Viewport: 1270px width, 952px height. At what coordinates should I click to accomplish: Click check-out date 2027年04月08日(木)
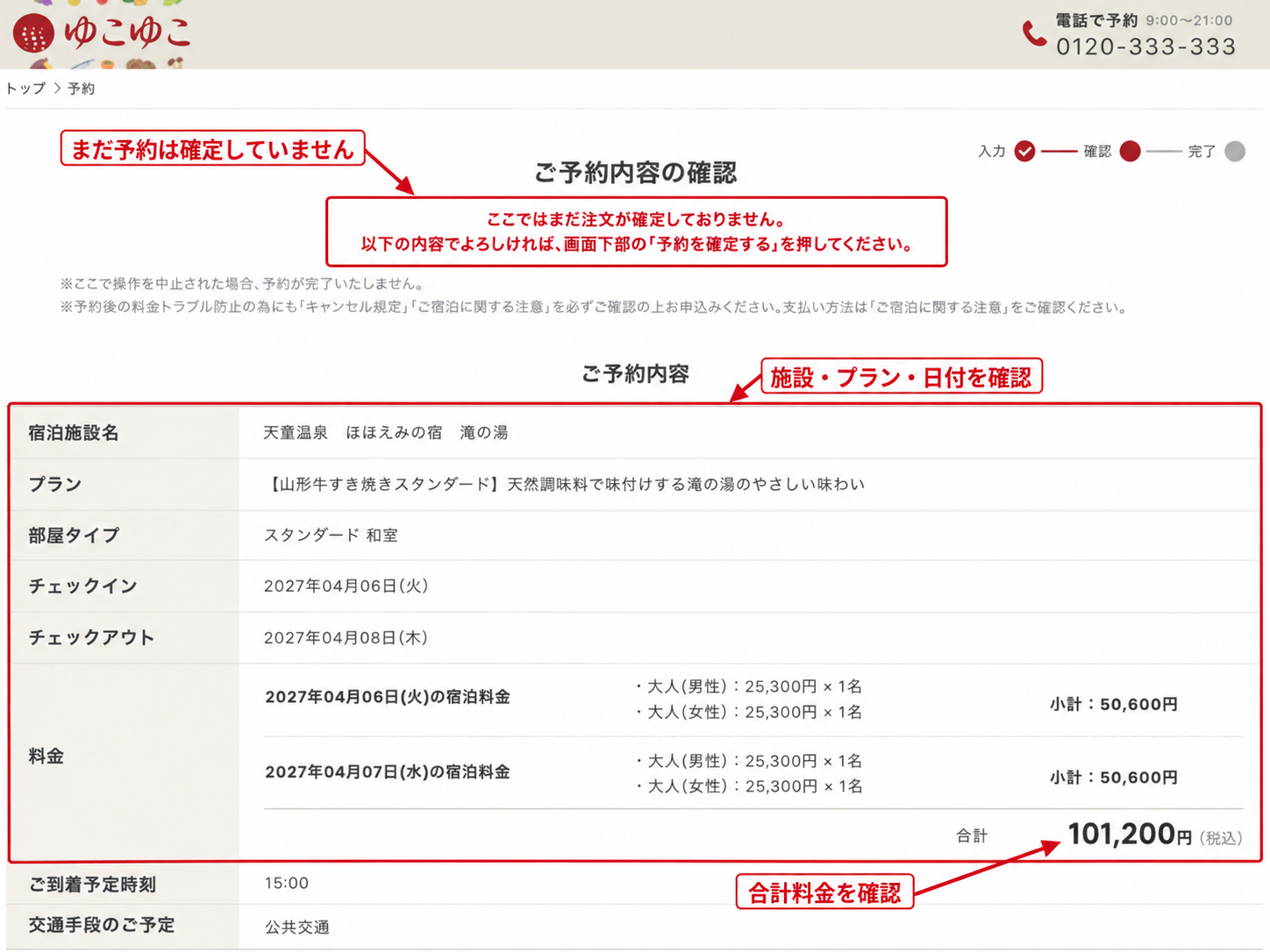point(346,637)
